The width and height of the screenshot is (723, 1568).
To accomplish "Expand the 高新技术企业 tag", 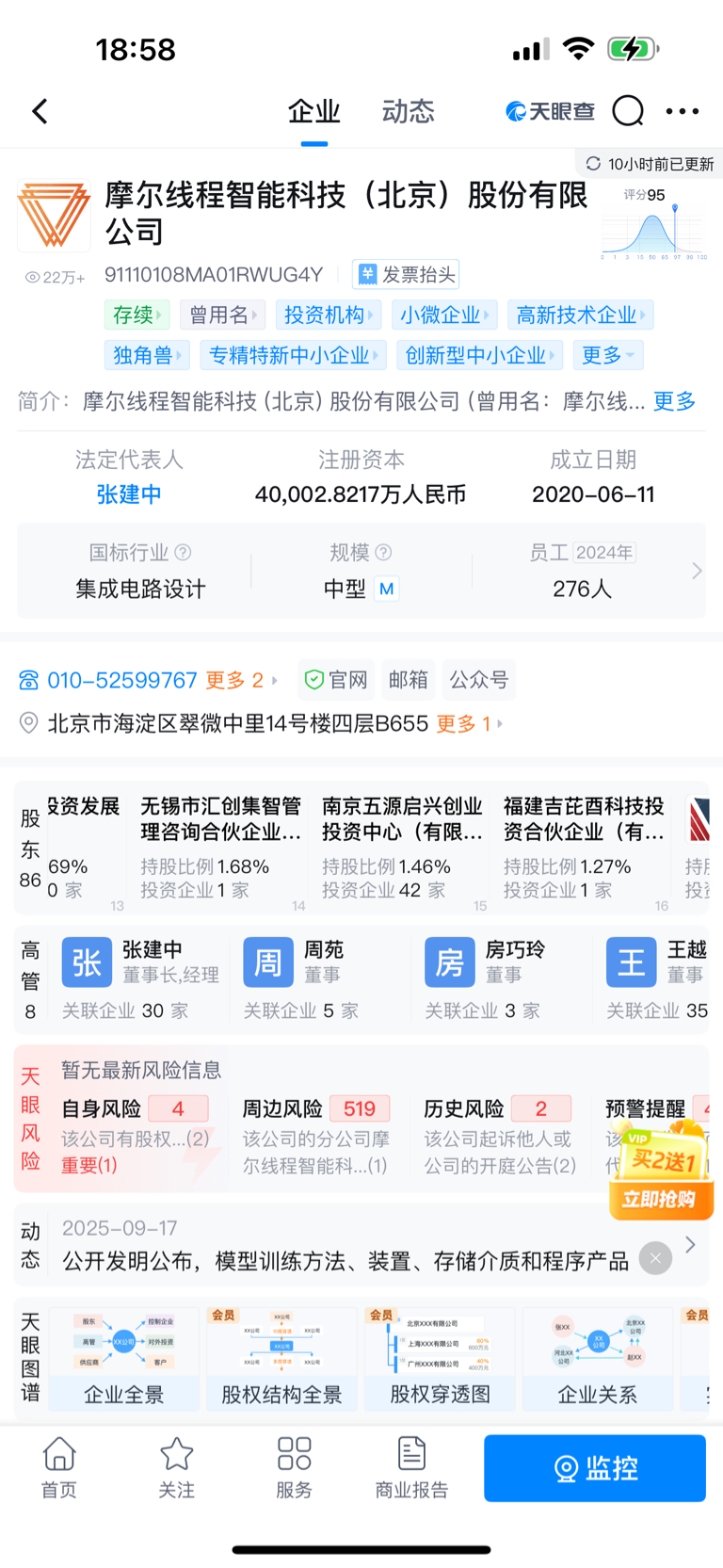I will point(581,315).
